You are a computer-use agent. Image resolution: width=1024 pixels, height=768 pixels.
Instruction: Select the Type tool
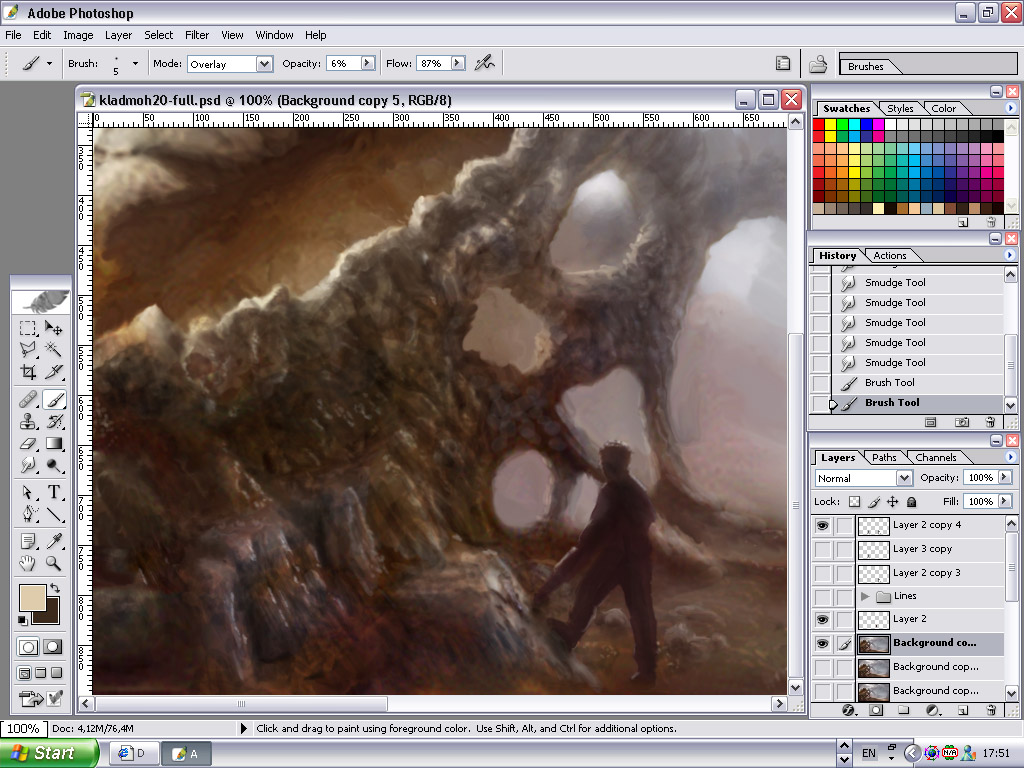click(54, 492)
